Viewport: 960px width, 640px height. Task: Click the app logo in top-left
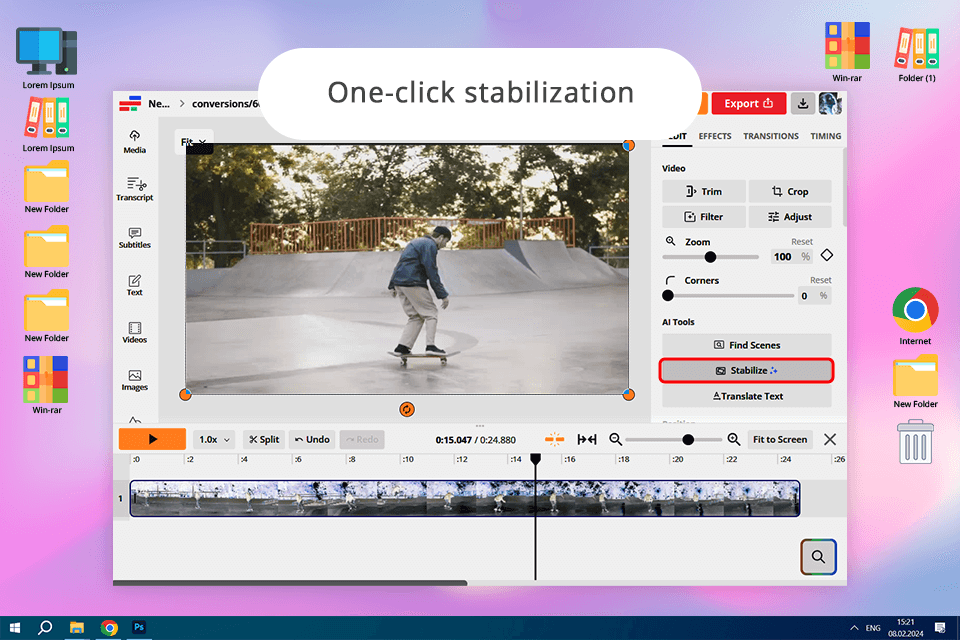130,104
